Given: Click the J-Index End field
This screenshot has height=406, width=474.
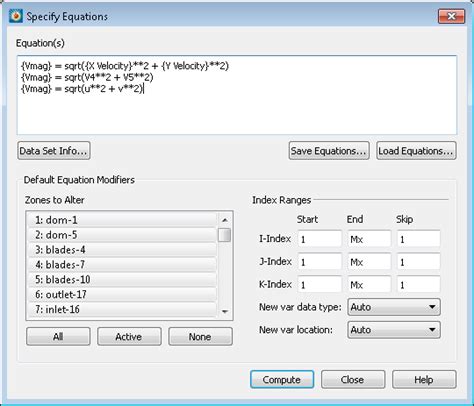Looking at the screenshot, I should [x=369, y=262].
